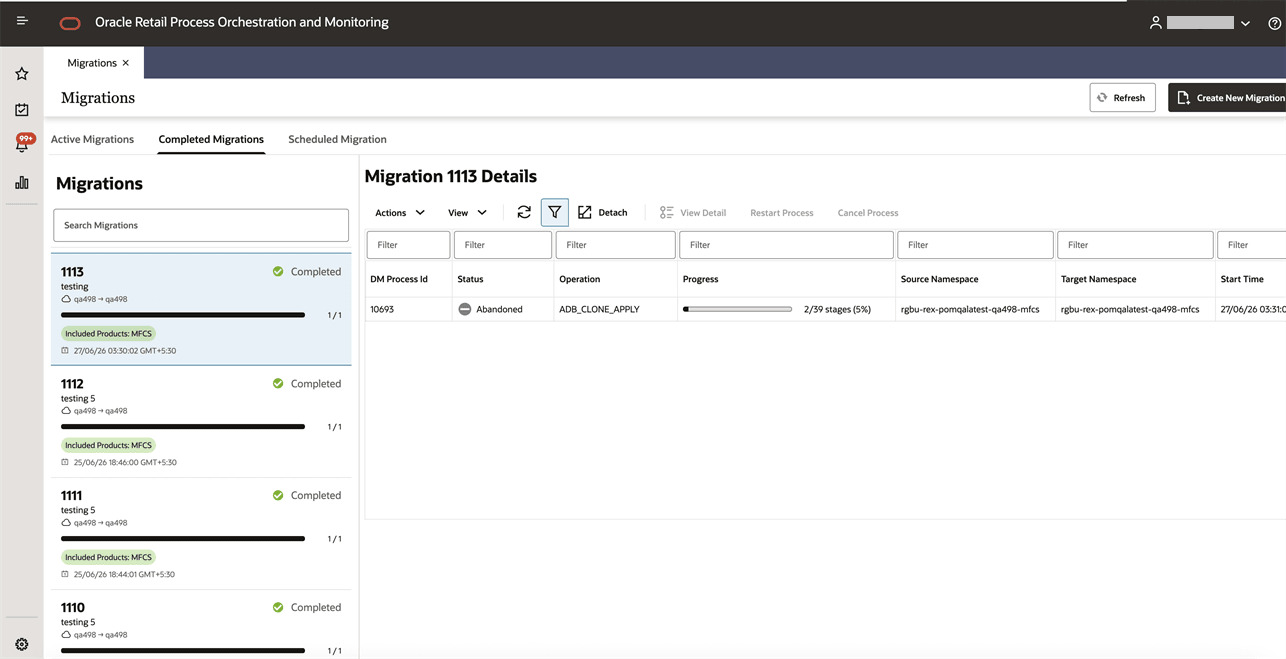1286x659 pixels.
Task: Focus the Search Migrations field
Action: click(x=201, y=225)
